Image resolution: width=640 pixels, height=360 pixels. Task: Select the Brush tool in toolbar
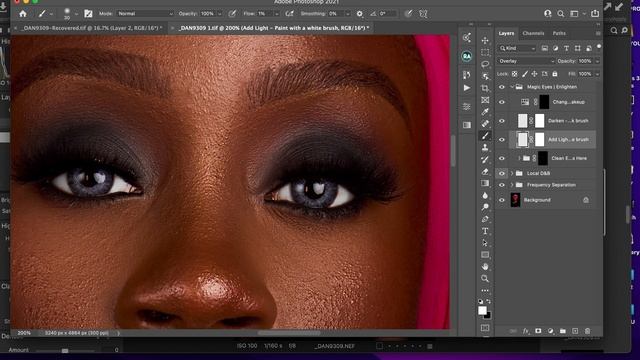click(x=485, y=136)
